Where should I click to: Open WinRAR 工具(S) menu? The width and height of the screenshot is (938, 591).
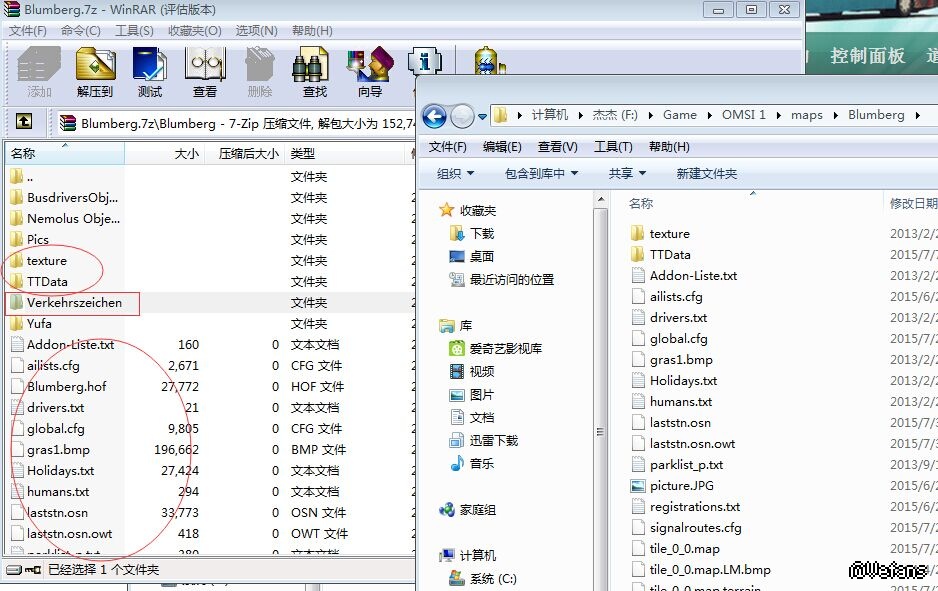tap(134, 31)
